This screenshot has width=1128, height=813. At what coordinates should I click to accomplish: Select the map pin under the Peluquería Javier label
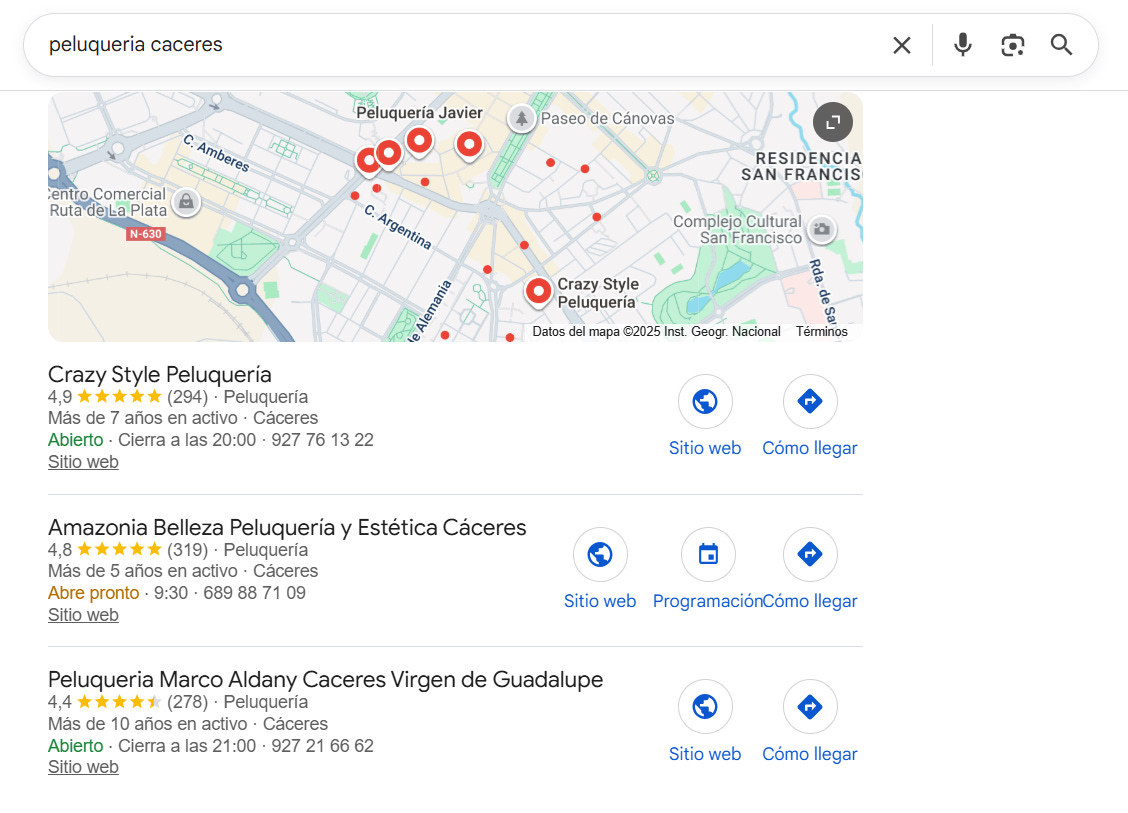(x=419, y=141)
